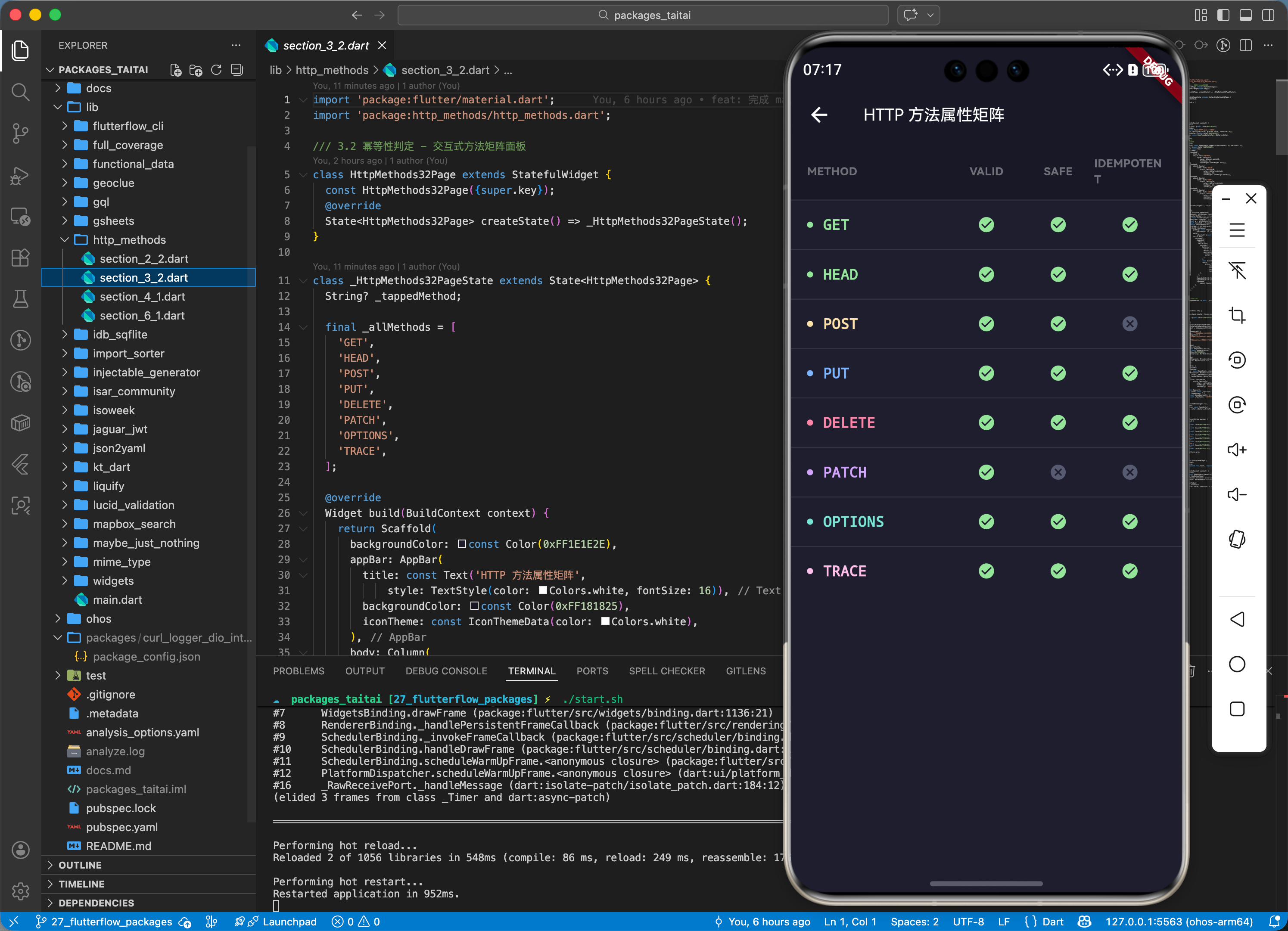Image resolution: width=1288 pixels, height=931 pixels.
Task: Open the Source Control view
Action: click(x=20, y=133)
